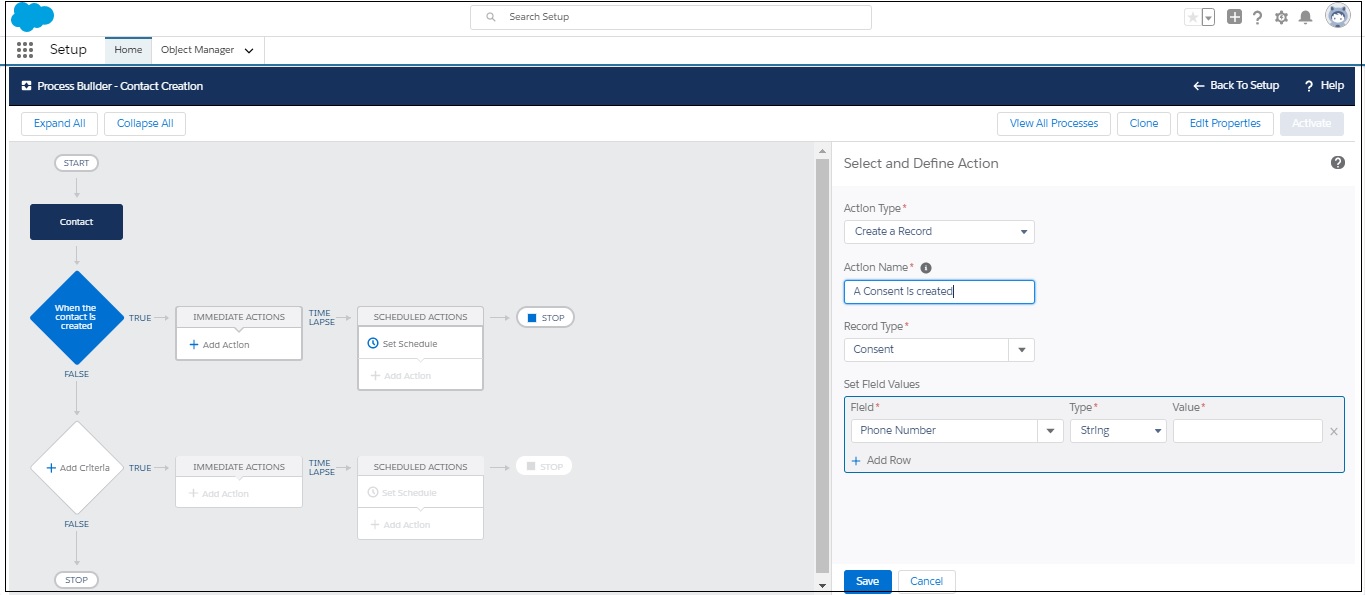Click the Set Schedule clock icon for the contact criteria
The height and width of the screenshot is (595, 1365).
(x=373, y=344)
